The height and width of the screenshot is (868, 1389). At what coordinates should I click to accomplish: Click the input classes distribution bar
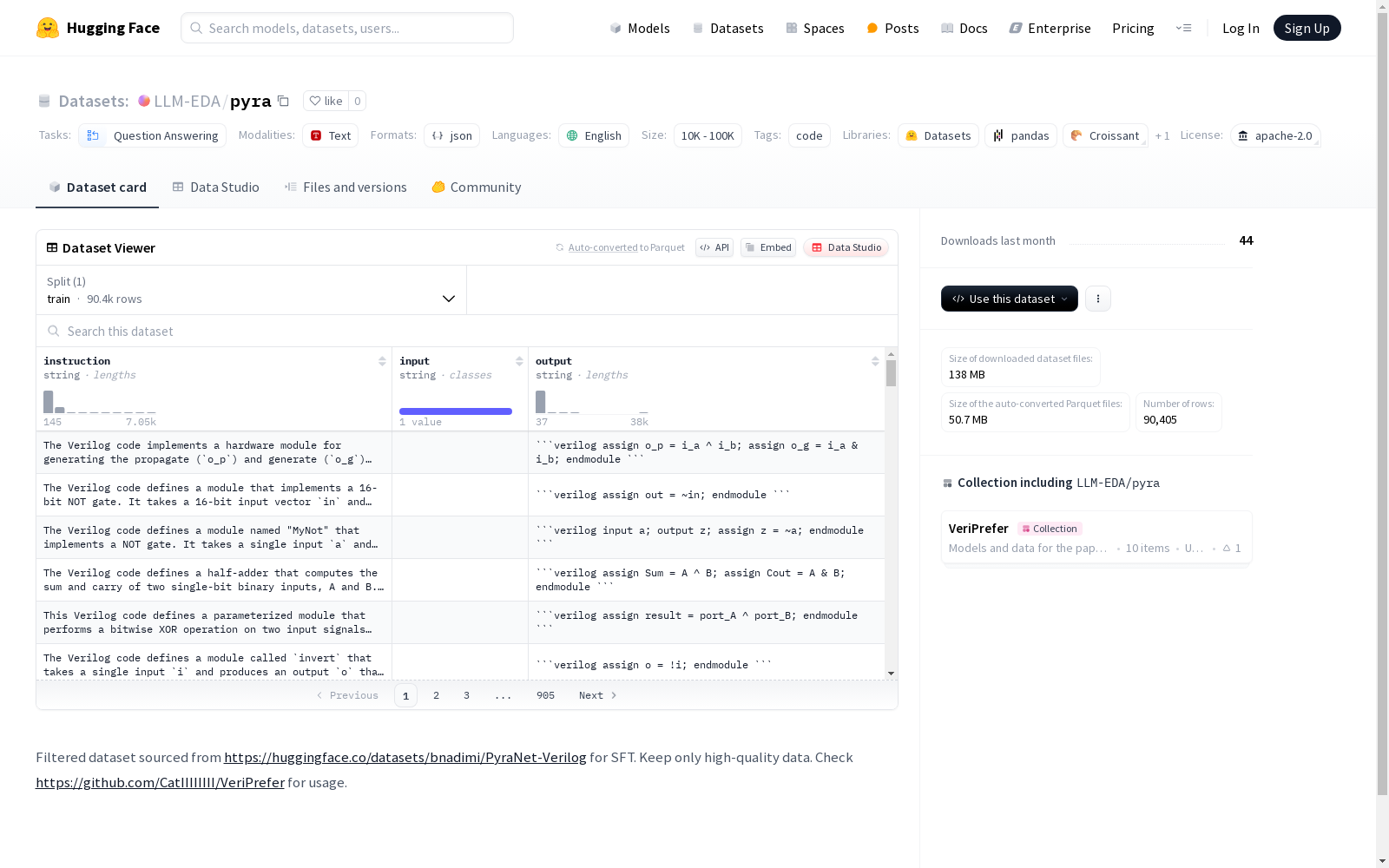pos(456,411)
